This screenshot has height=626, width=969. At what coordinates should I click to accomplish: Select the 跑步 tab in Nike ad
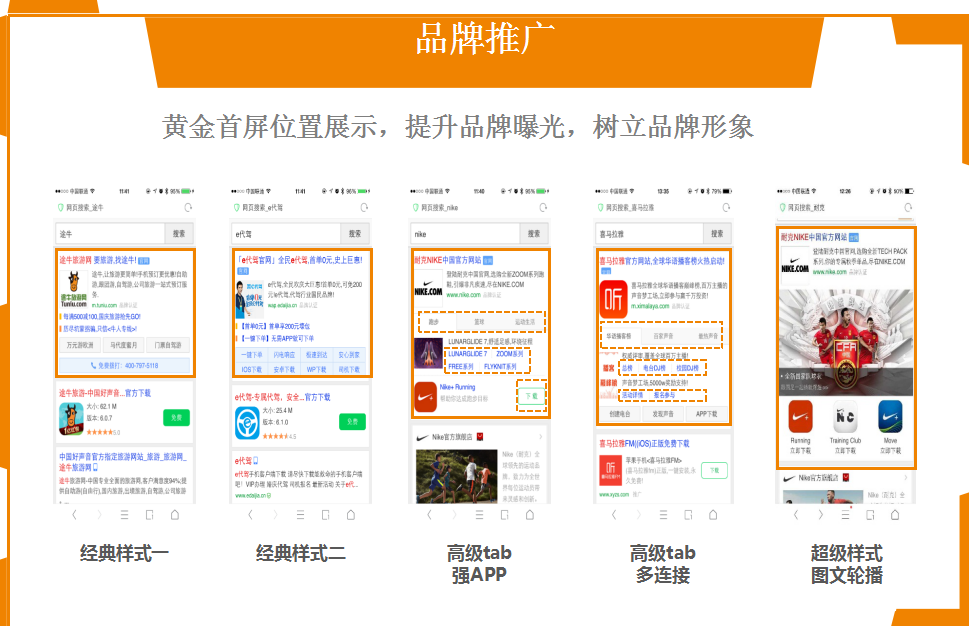click(x=436, y=323)
